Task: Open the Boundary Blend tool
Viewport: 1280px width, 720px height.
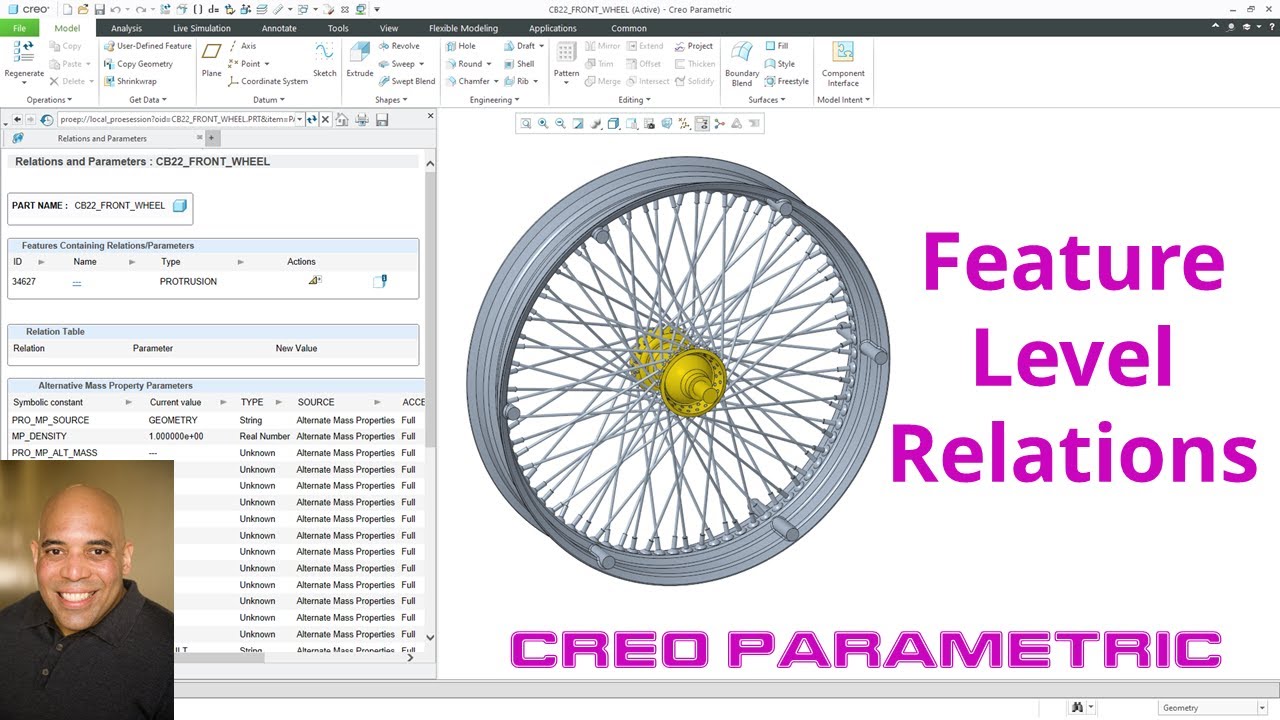Action: pos(742,63)
